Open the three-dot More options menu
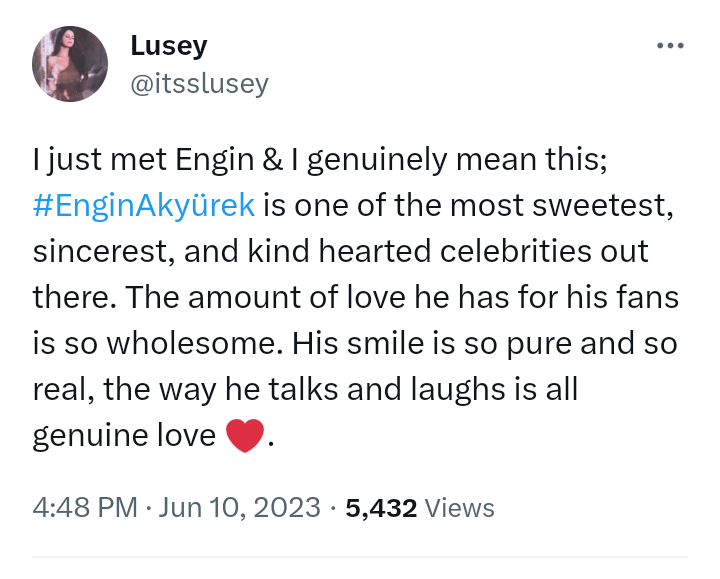This screenshot has height=579, width=720. click(669, 46)
